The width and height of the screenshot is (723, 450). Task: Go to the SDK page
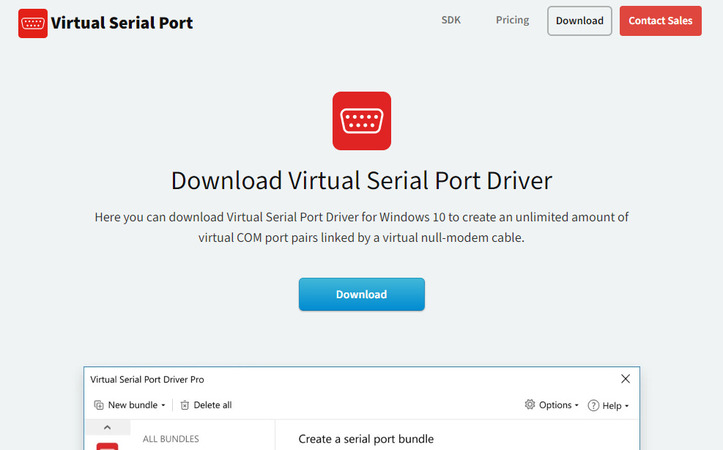451,20
